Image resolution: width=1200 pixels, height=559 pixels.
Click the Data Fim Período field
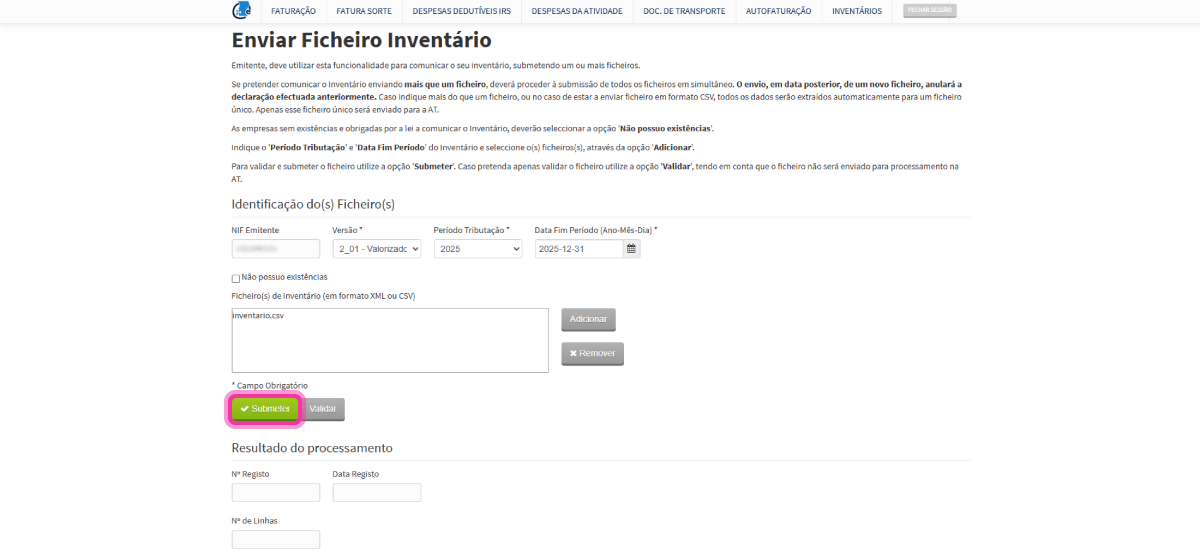[x=579, y=249]
